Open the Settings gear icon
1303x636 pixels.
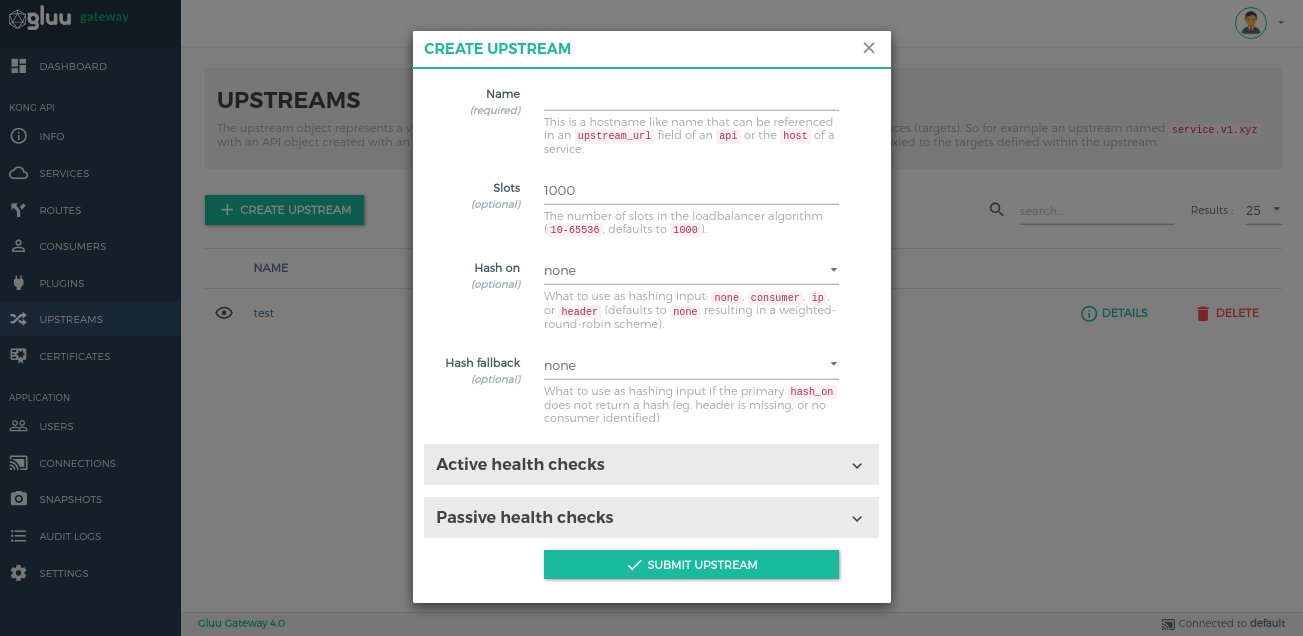(x=18, y=573)
